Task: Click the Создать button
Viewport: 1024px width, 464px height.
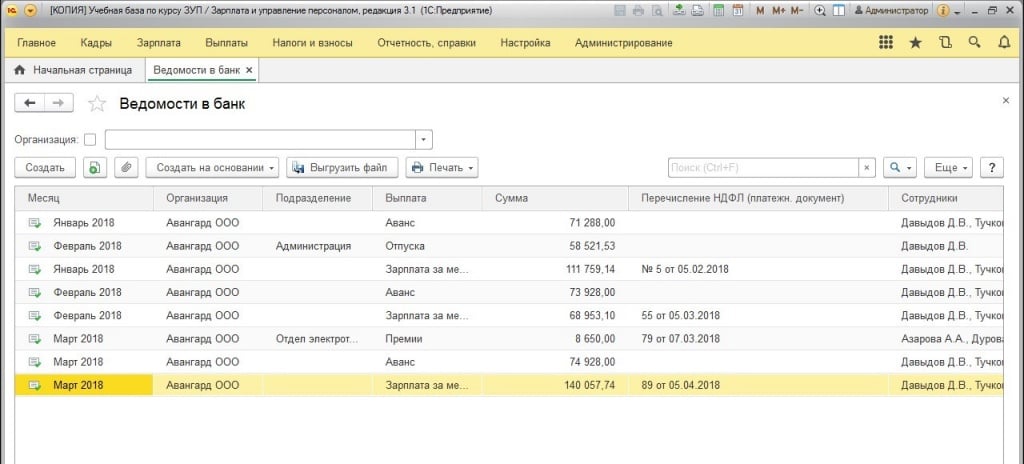Action: [x=45, y=168]
